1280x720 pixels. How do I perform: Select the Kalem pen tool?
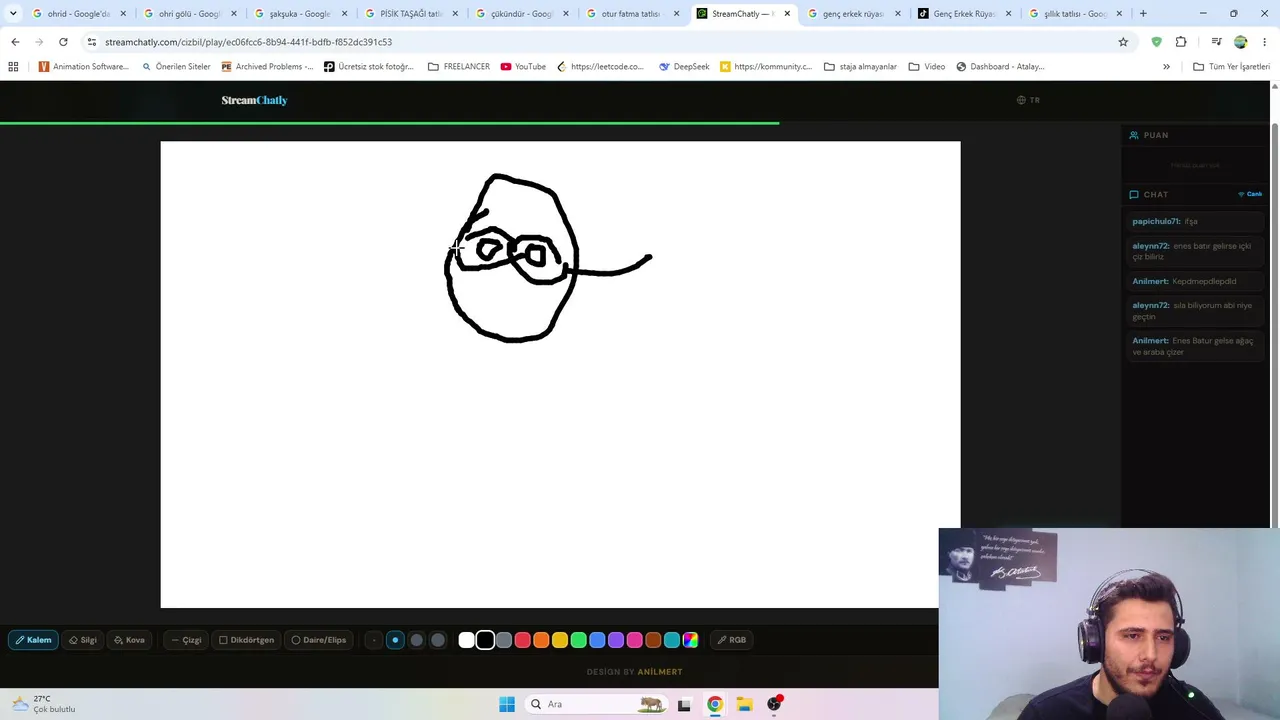[33, 640]
